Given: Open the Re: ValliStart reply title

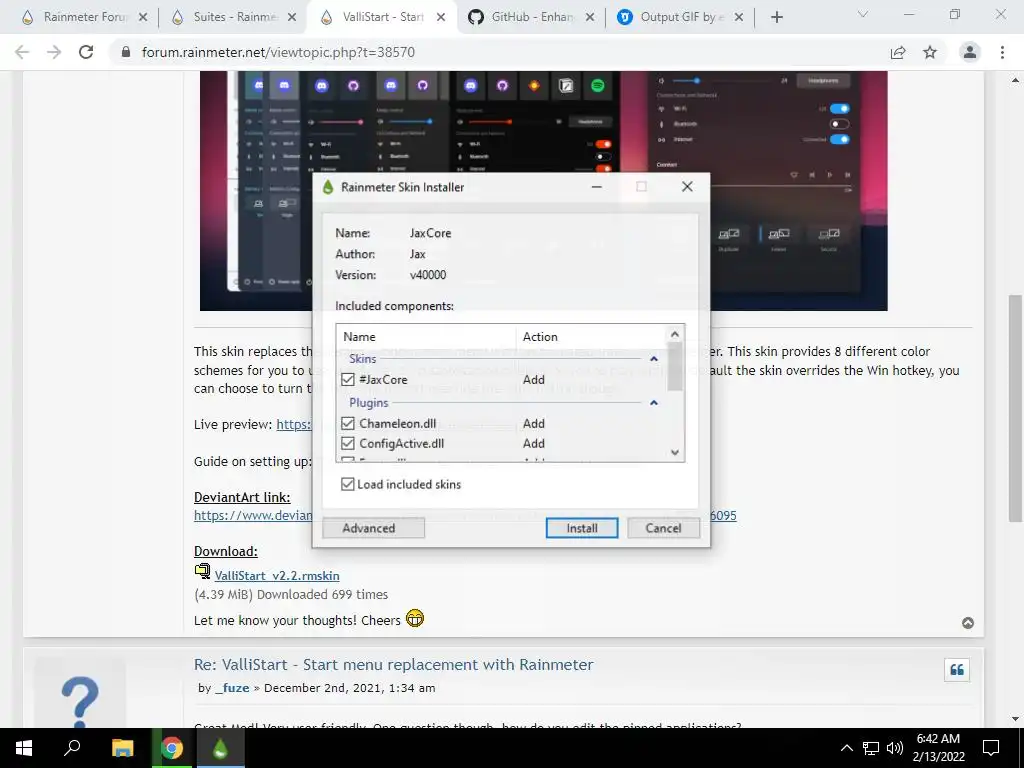Looking at the screenshot, I should 393,664.
